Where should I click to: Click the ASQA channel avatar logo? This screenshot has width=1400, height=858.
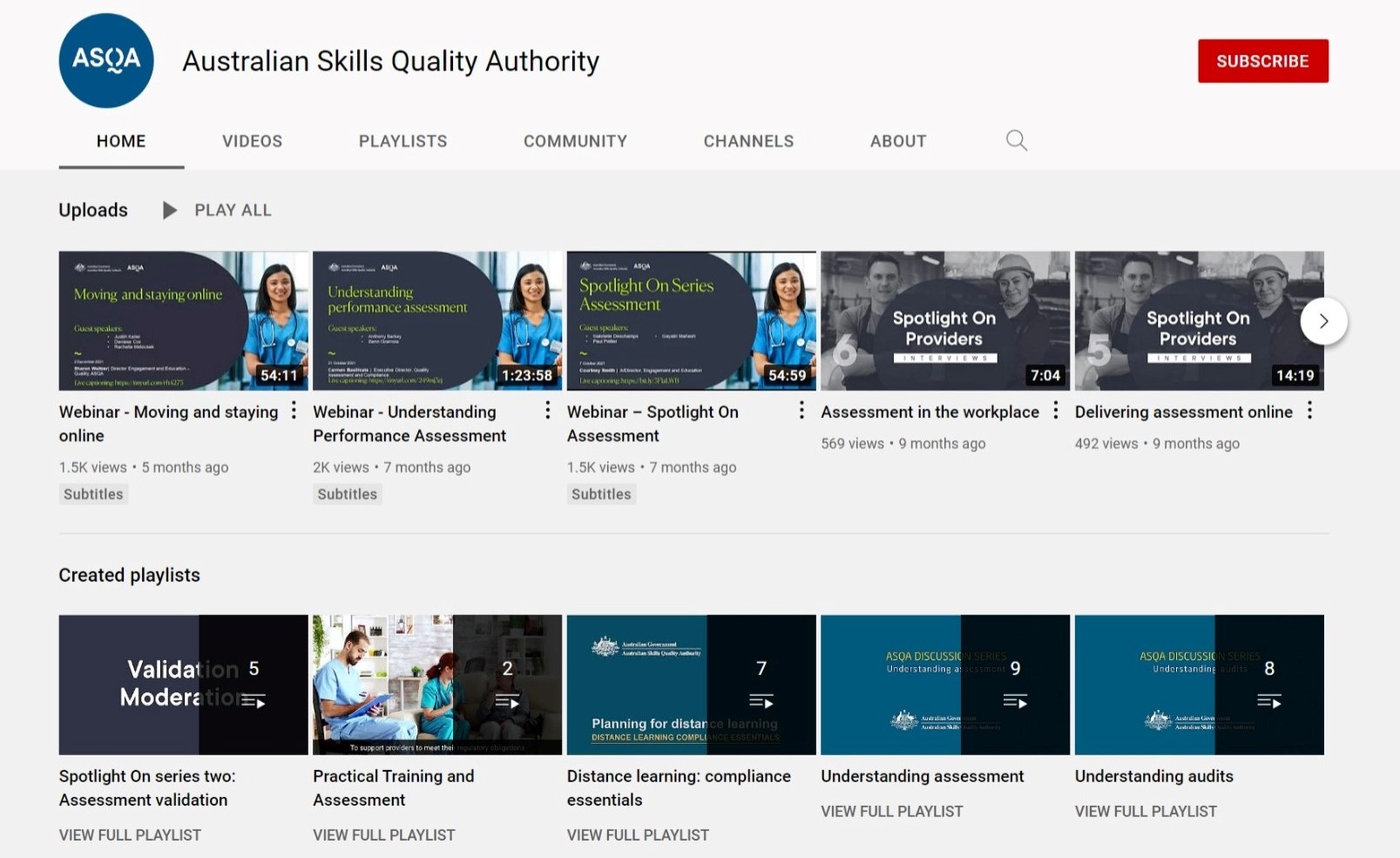[106, 61]
